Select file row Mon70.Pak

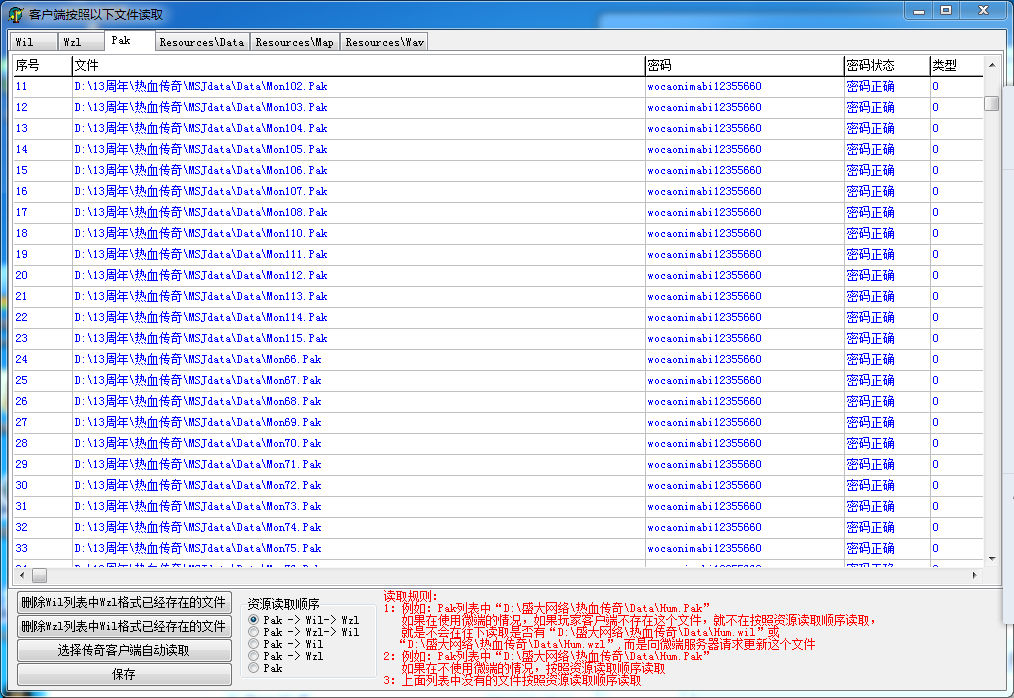498,444
